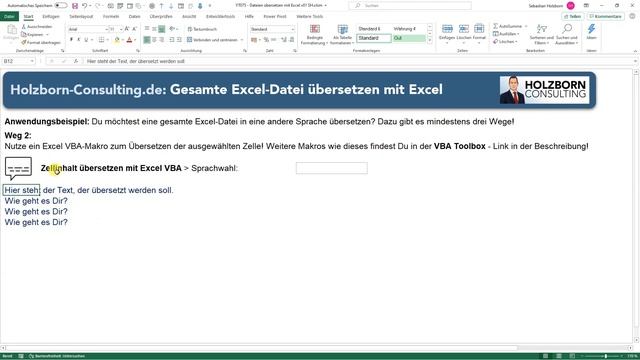Image resolution: width=640 pixels, height=360 pixels.
Task: Click the accounting number format icon
Action: pos(255,40)
